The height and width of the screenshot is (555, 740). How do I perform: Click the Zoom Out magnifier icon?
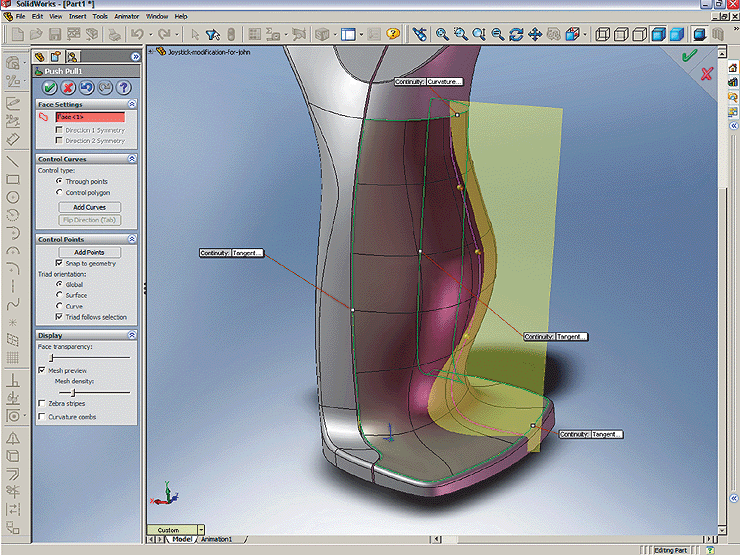pyautogui.click(x=497, y=34)
